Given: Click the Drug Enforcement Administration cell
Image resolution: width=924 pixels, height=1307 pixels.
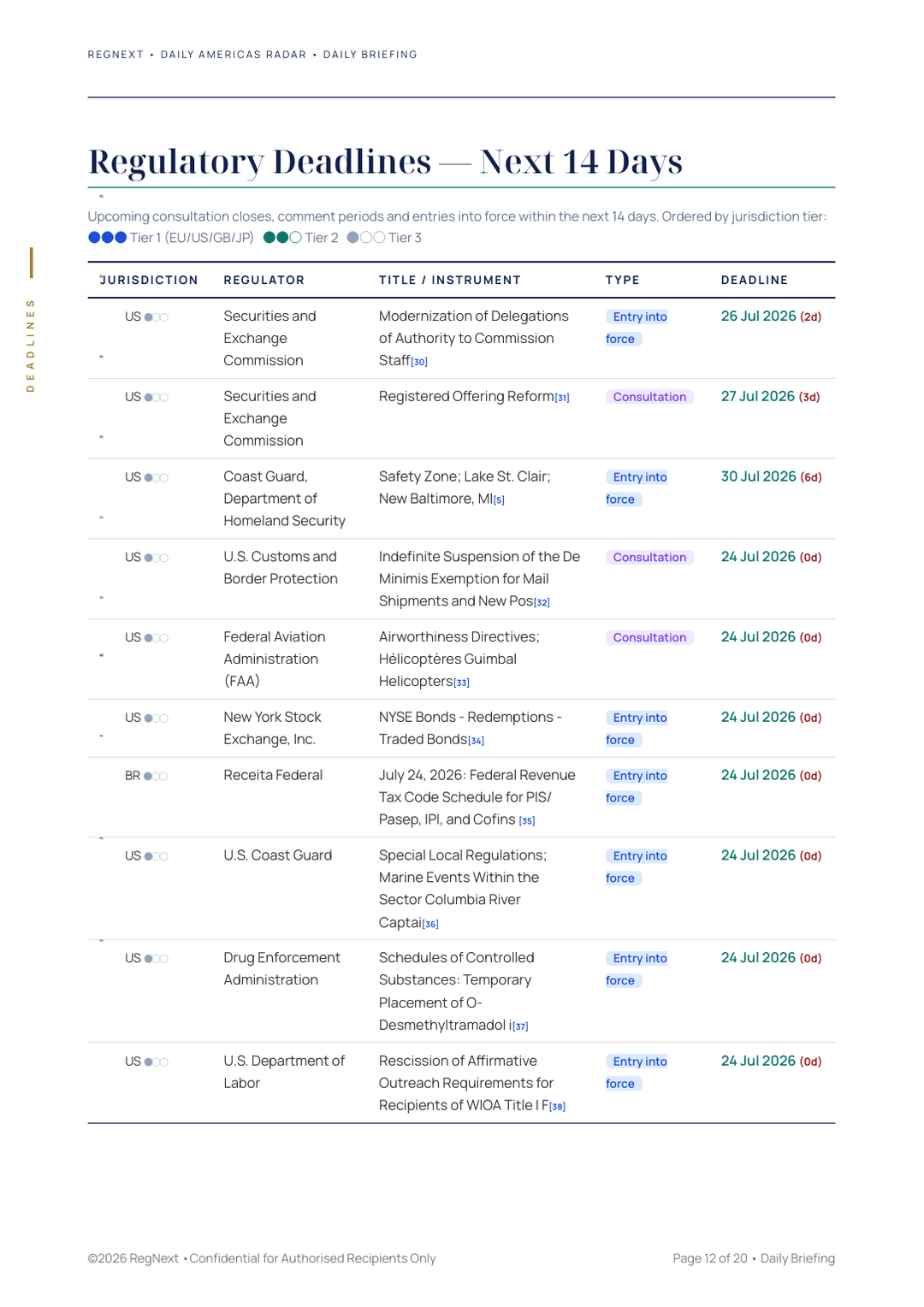Looking at the screenshot, I should coord(282,969).
